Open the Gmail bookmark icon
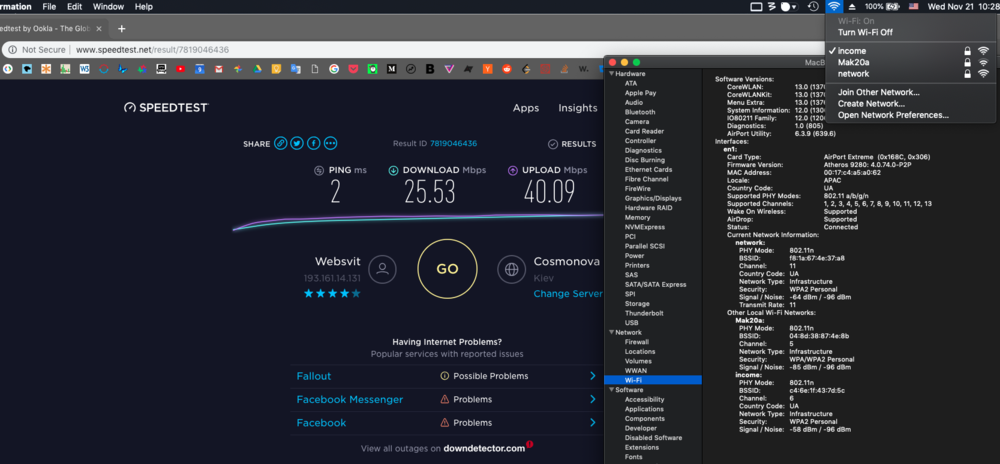Screen dimensions: 1000x464 coord(219,69)
